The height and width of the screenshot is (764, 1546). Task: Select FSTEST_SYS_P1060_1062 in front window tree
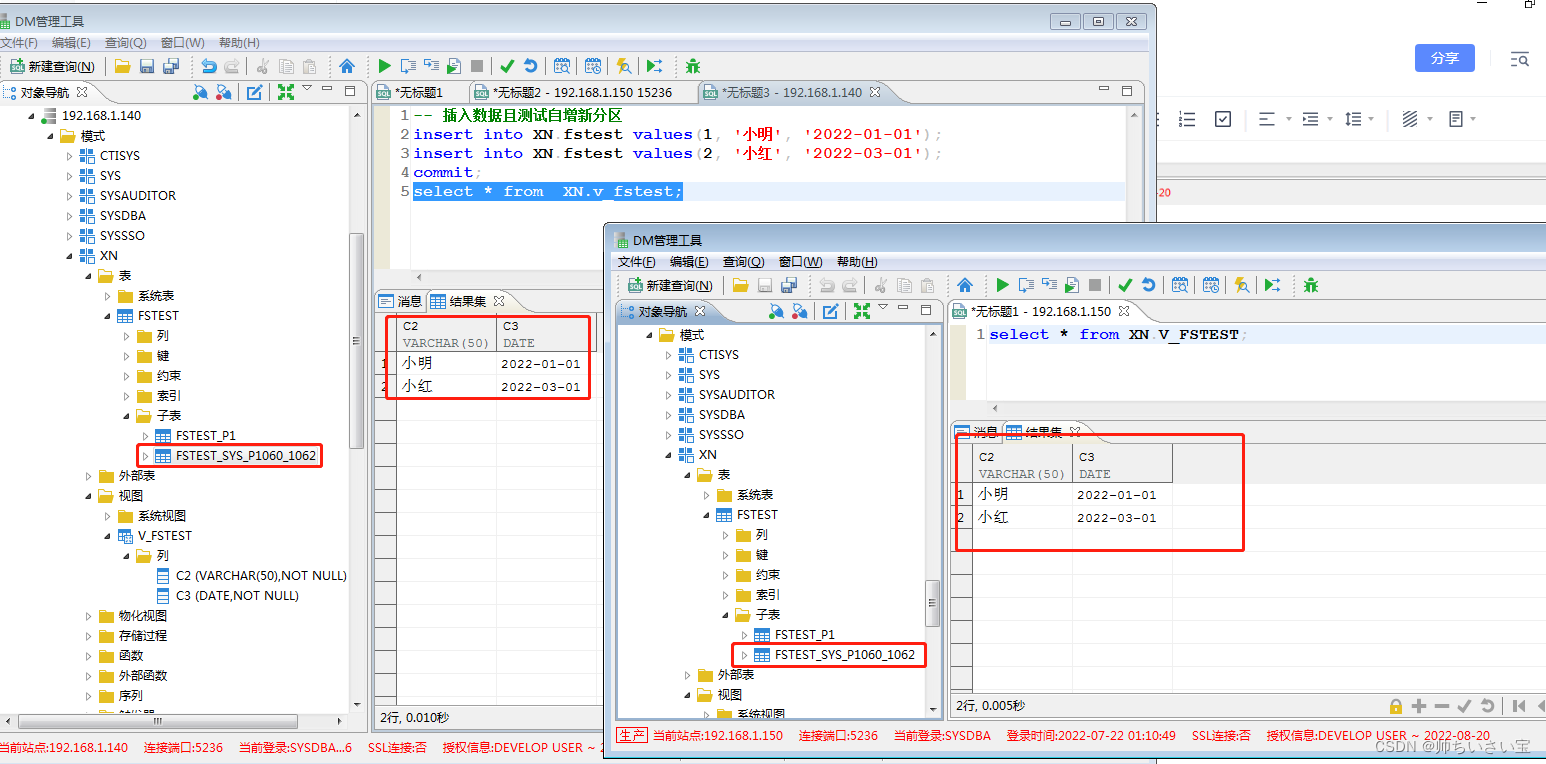tap(836, 655)
